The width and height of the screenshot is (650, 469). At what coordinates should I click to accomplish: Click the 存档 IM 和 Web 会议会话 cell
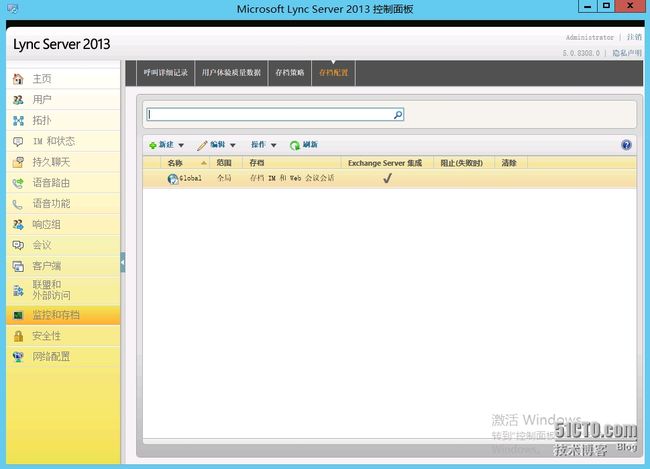292,178
